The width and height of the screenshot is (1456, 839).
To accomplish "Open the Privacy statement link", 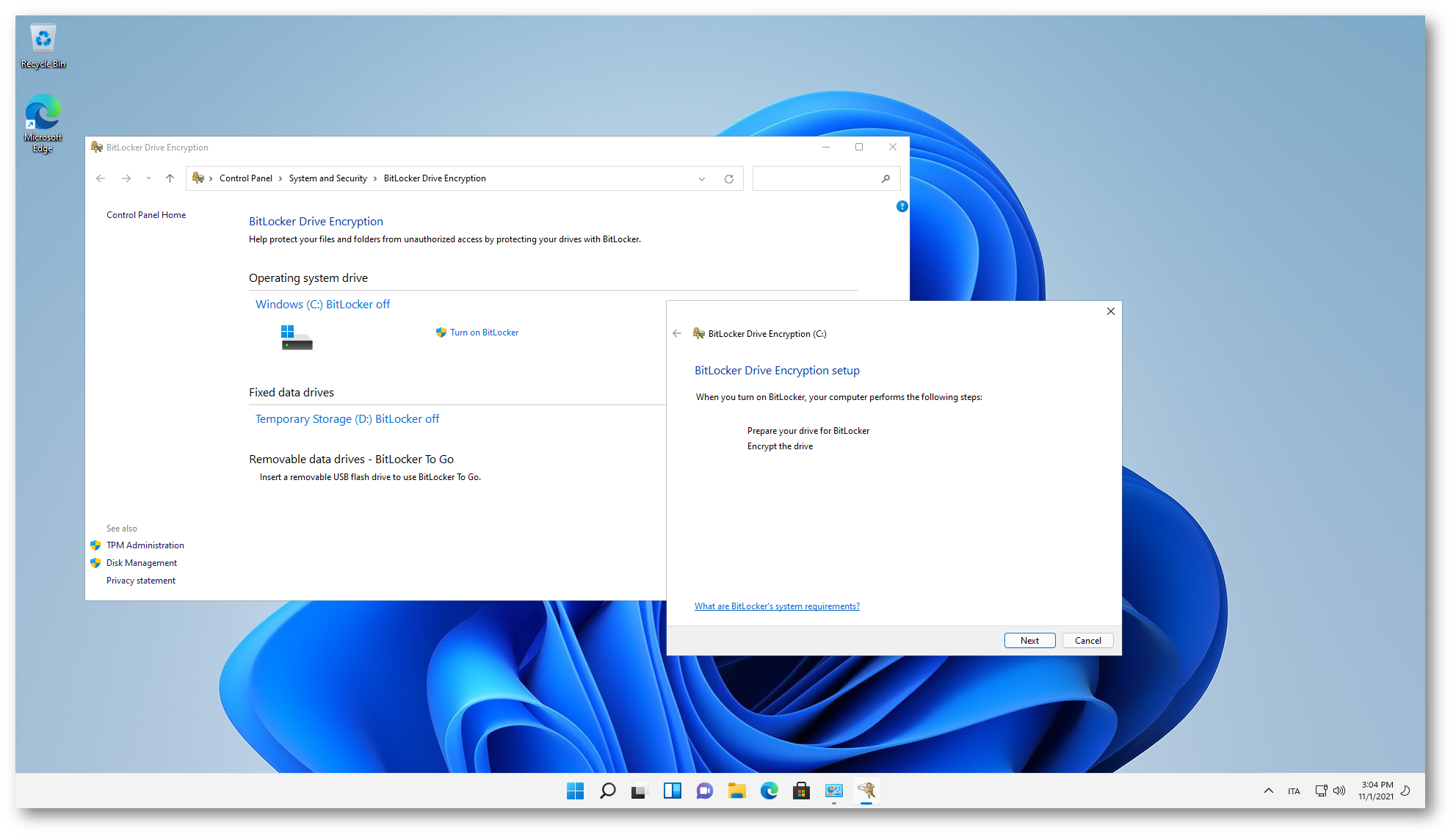I will [x=141, y=581].
